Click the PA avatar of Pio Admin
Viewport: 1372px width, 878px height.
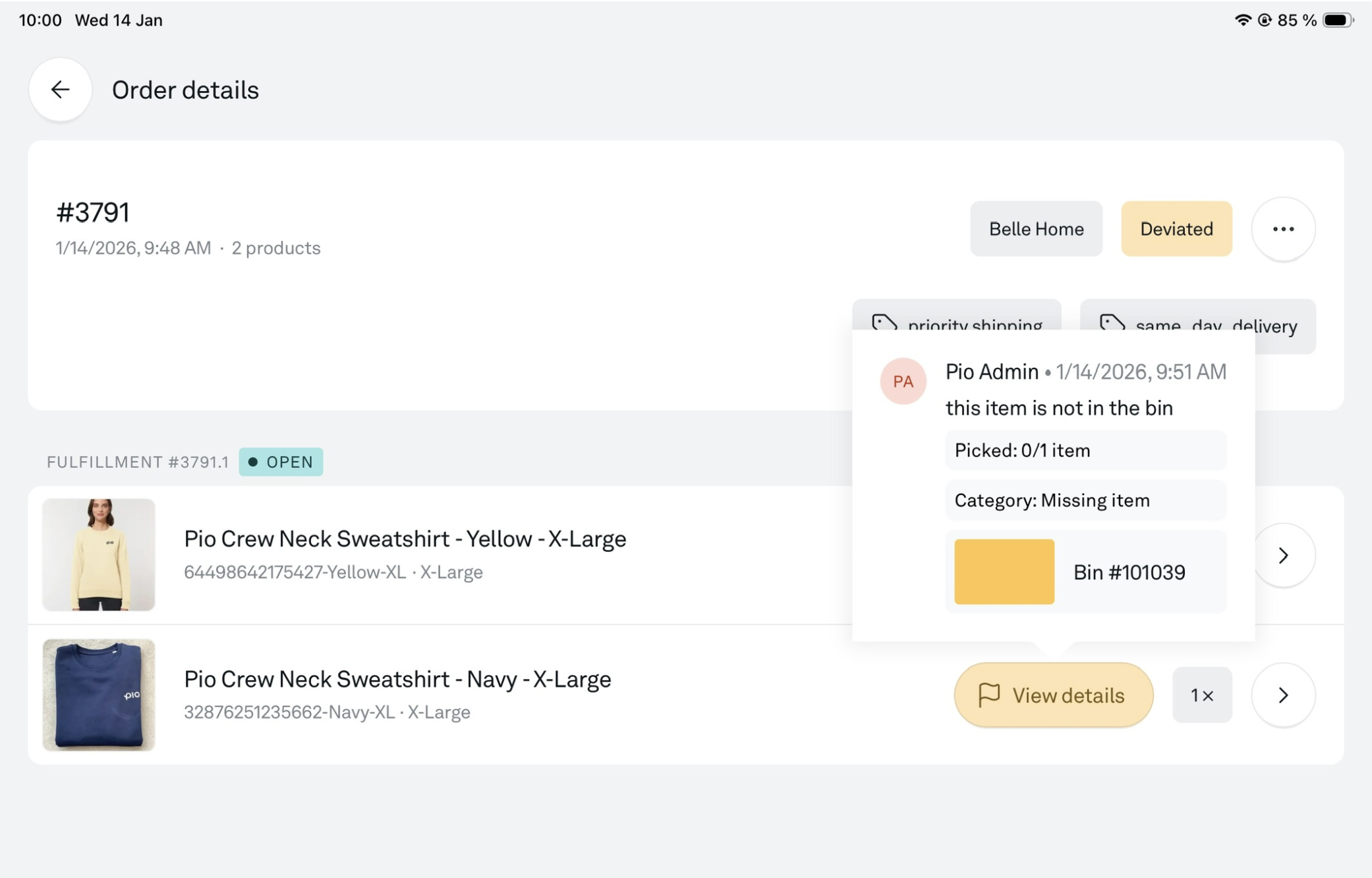pyautogui.click(x=902, y=381)
